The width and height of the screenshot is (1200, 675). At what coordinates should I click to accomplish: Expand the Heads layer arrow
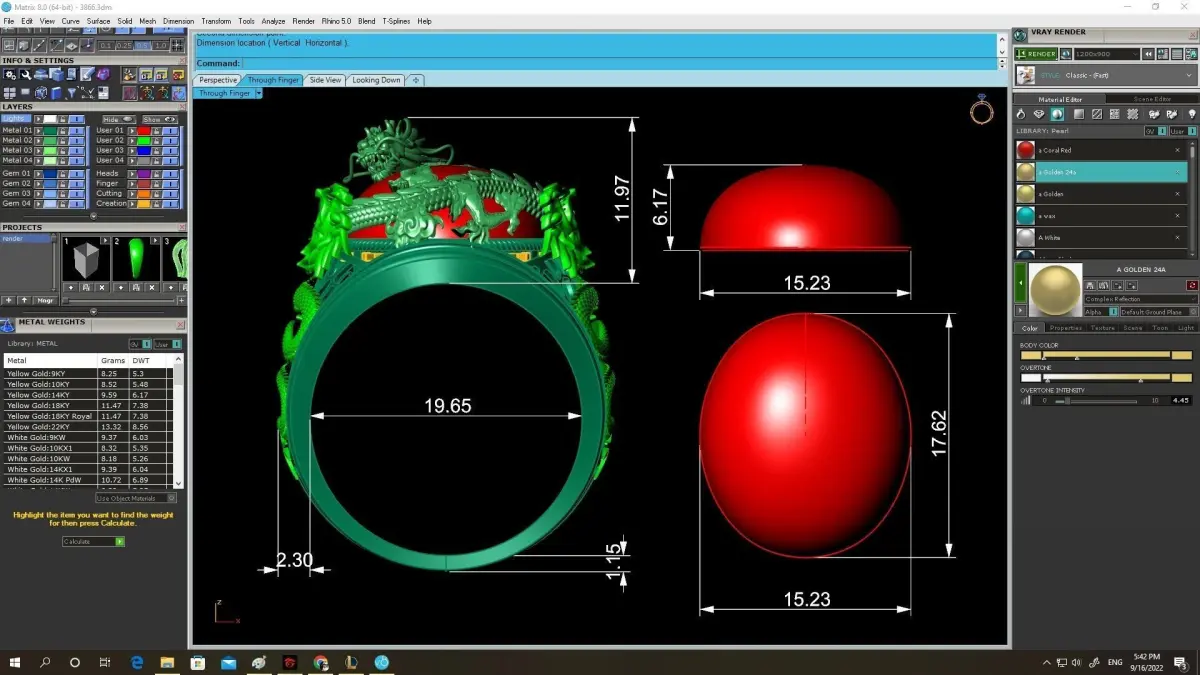point(132,173)
